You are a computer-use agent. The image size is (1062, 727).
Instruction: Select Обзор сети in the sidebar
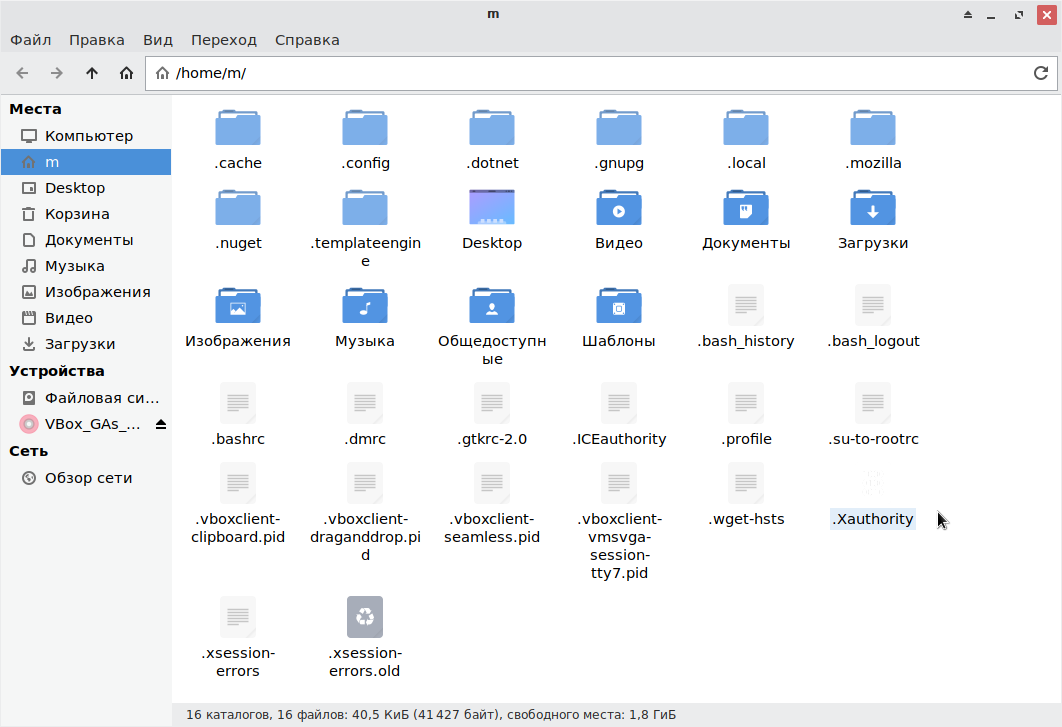pos(88,478)
